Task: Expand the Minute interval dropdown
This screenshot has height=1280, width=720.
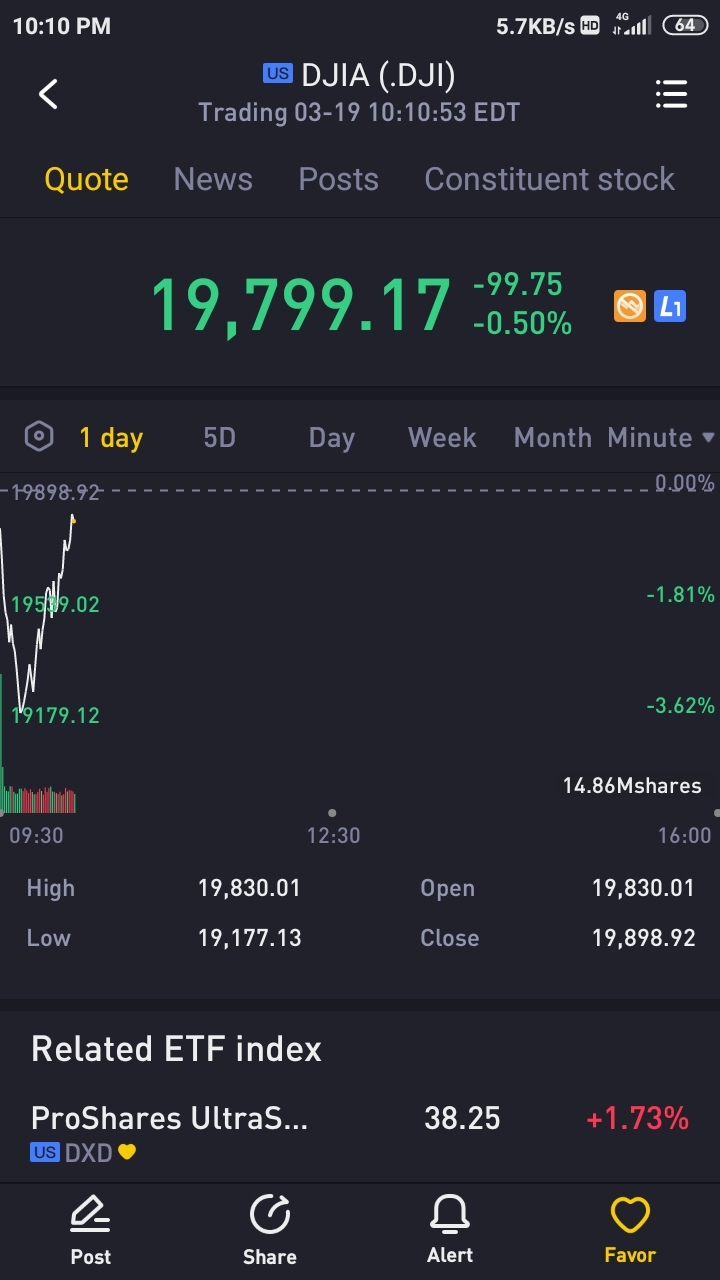Action: [661, 438]
